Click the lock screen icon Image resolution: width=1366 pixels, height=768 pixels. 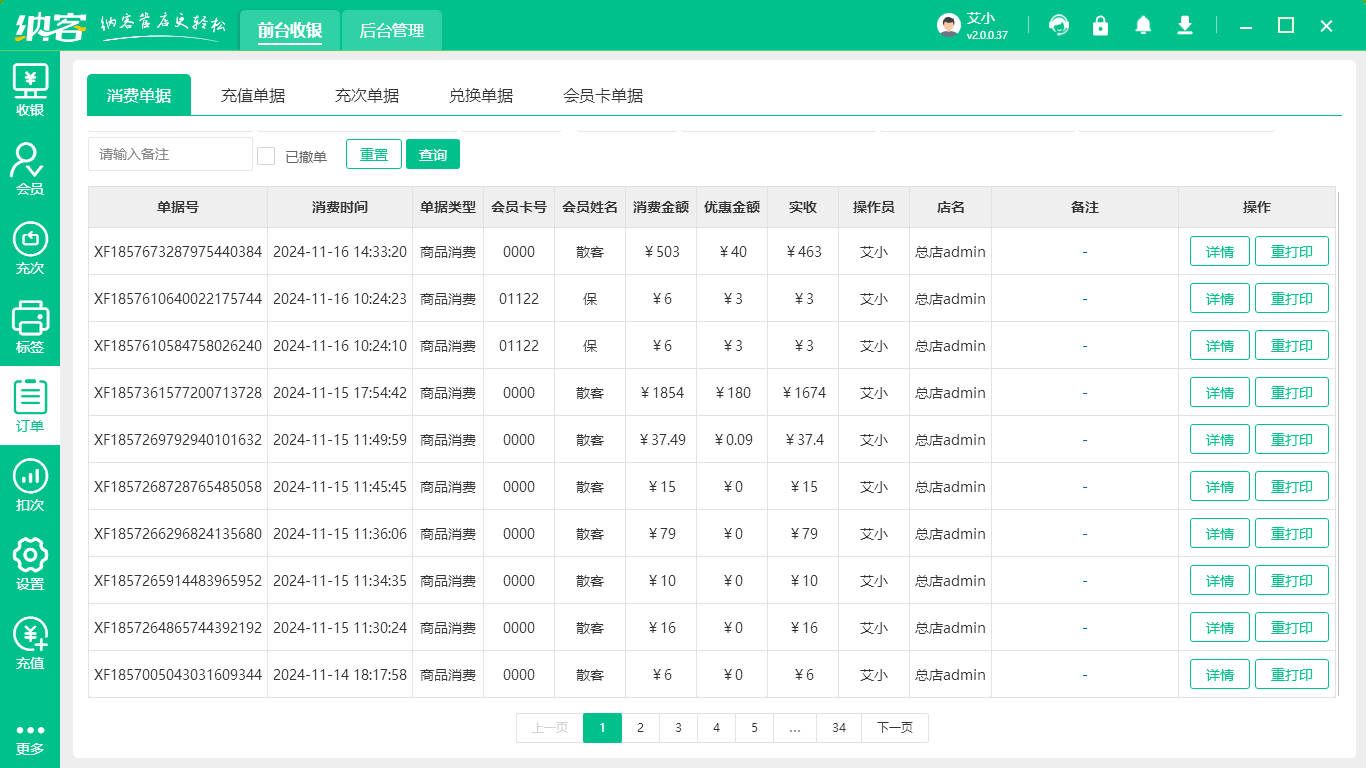(x=1101, y=26)
